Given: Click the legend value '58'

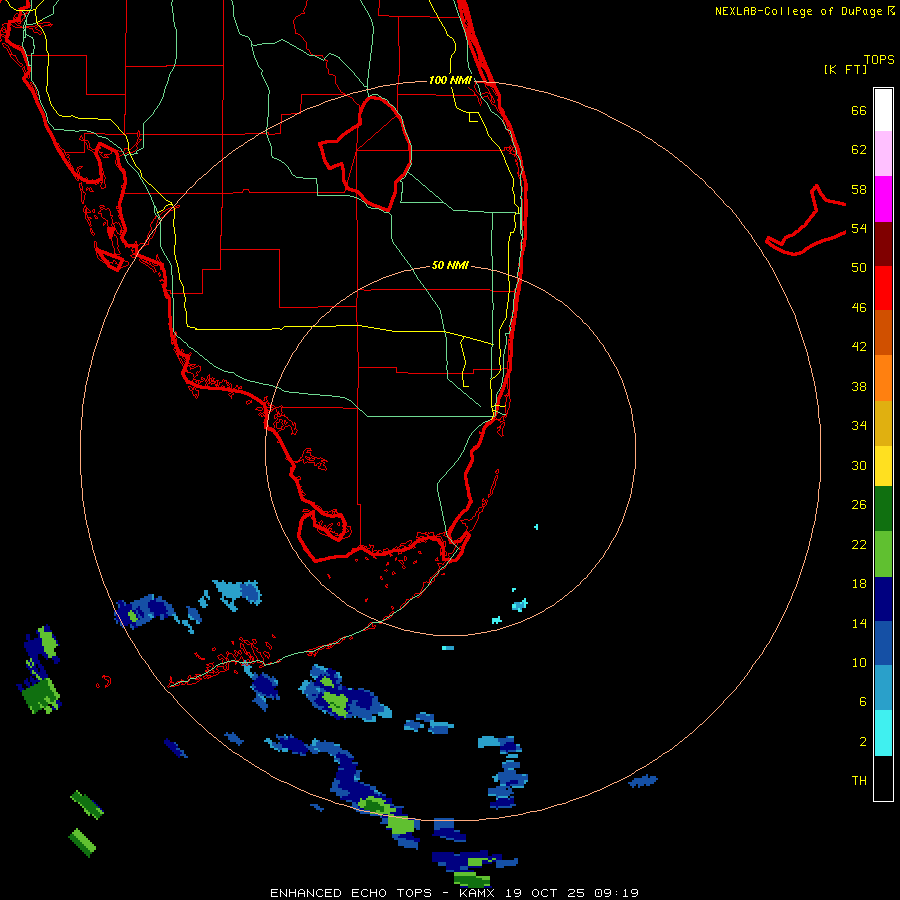Looking at the screenshot, I should click(859, 189).
